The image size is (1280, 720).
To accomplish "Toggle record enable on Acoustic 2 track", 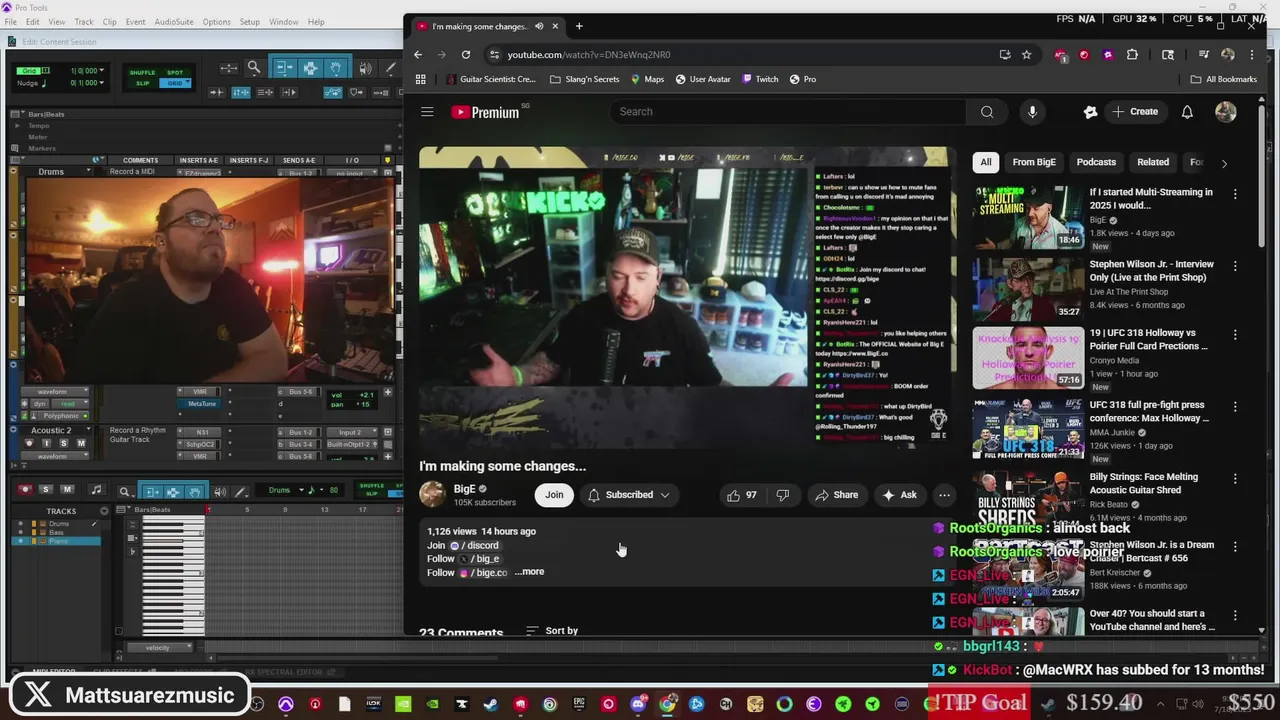I will (29, 443).
